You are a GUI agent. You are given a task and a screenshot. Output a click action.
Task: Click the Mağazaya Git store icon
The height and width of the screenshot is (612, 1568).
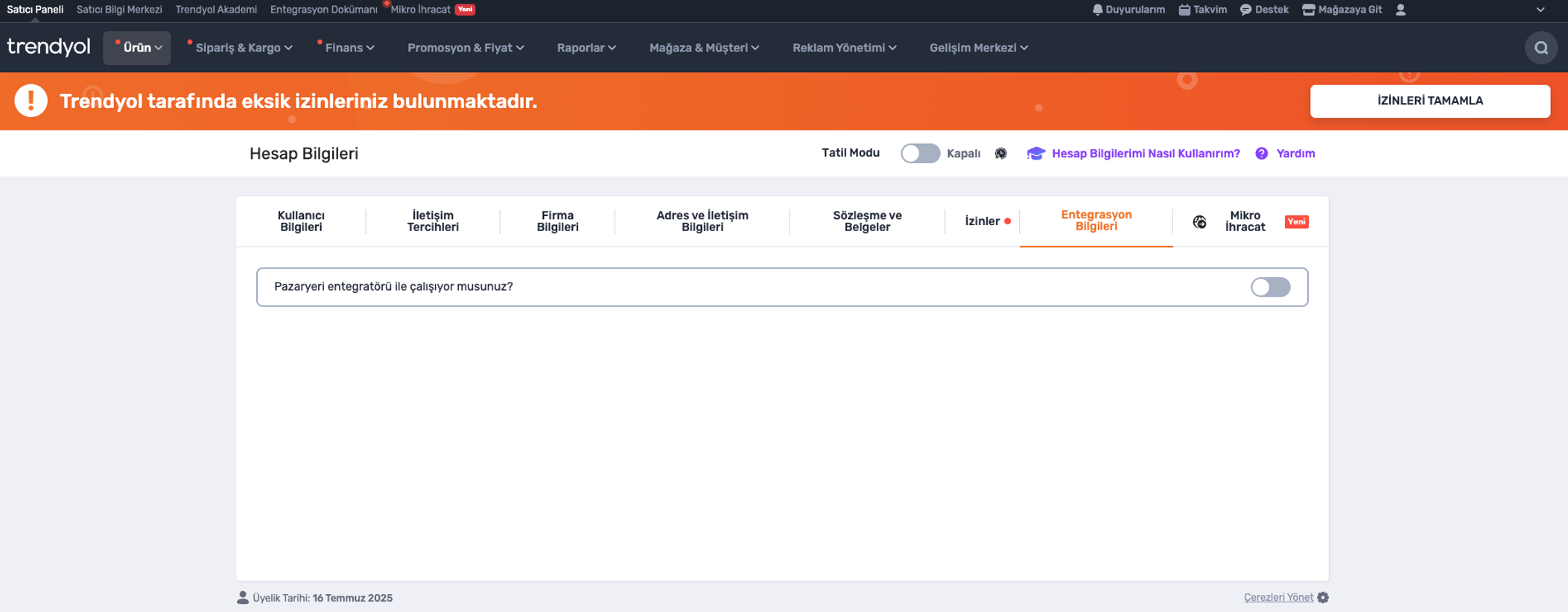click(1308, 10)
